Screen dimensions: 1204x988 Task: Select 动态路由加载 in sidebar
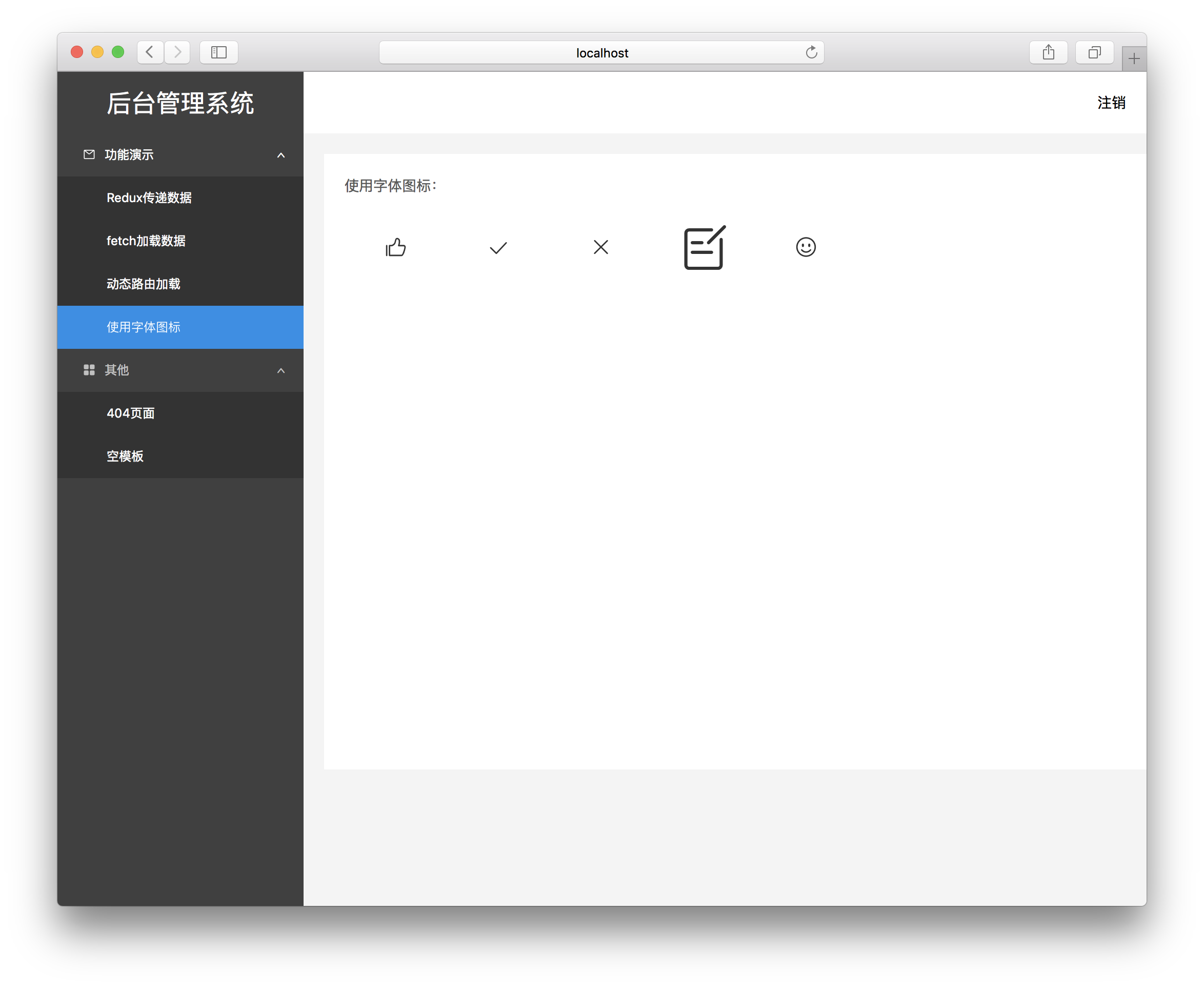(x=144, y=284)
